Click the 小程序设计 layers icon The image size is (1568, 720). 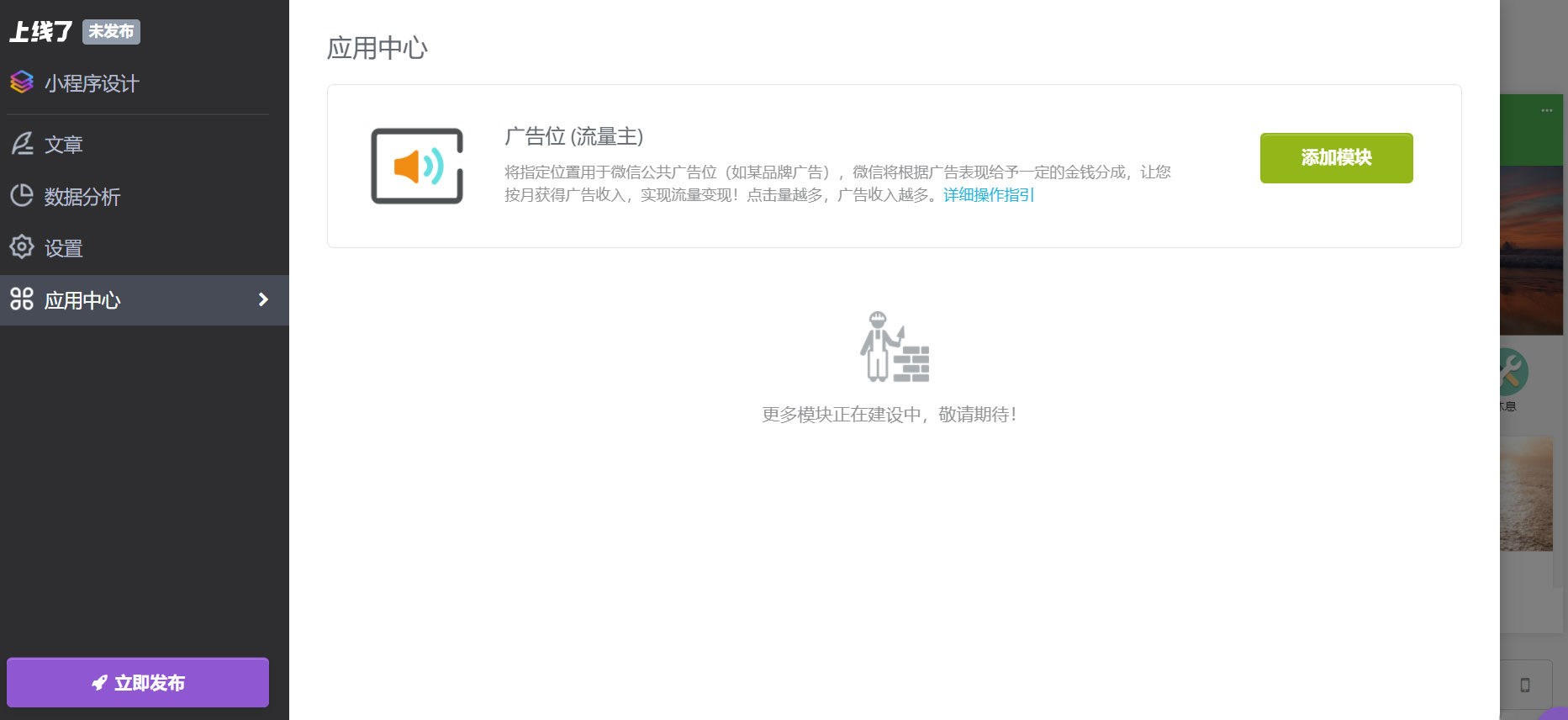(22, 82)
